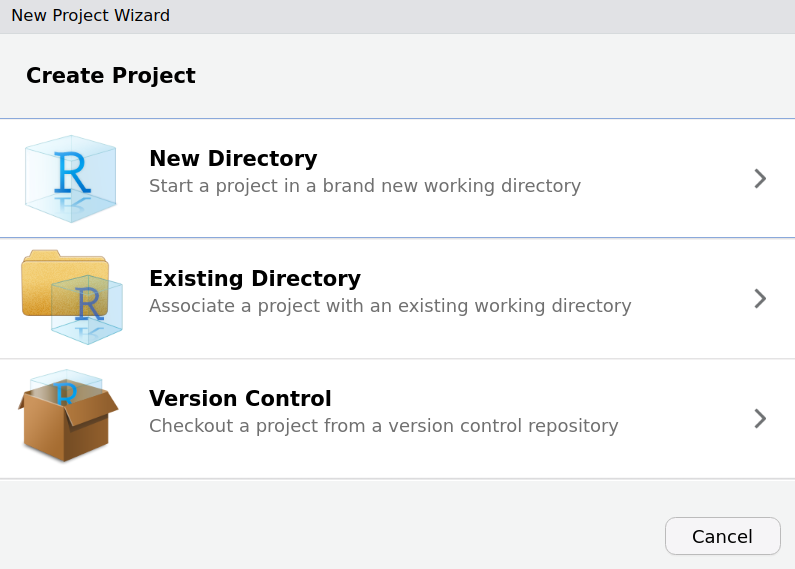The image size is (795, 569).
Task: Click the blank header space right of Create Project
Action: coord(500,76)
